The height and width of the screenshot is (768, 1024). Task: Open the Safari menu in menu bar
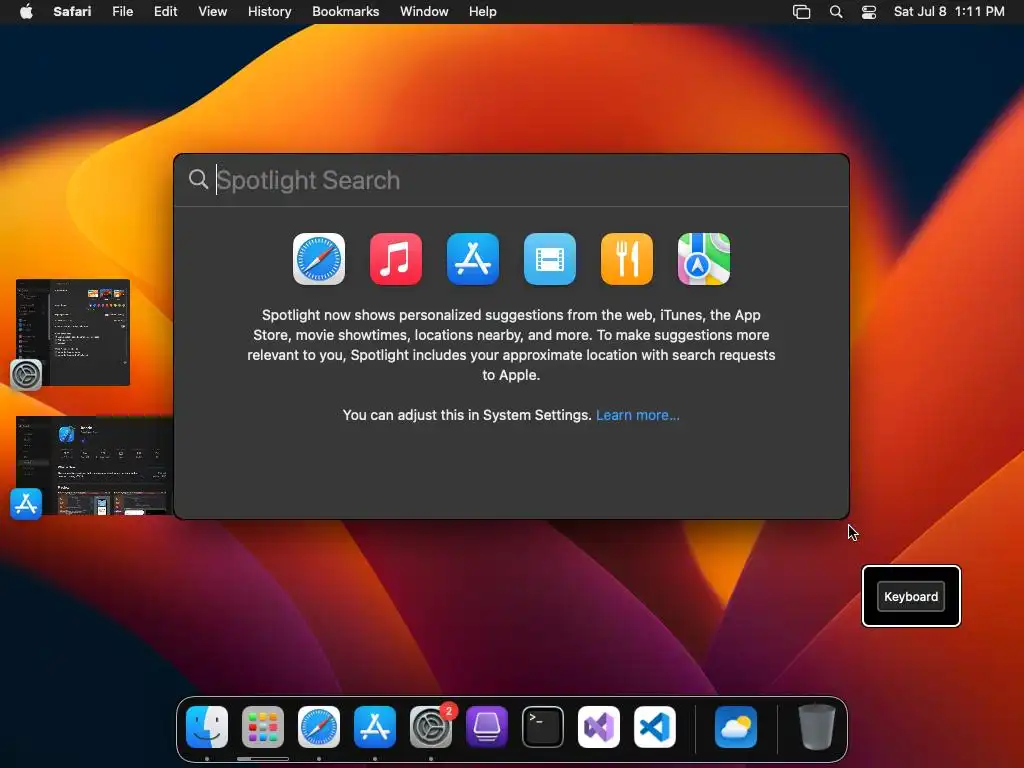tap(72, 12)
